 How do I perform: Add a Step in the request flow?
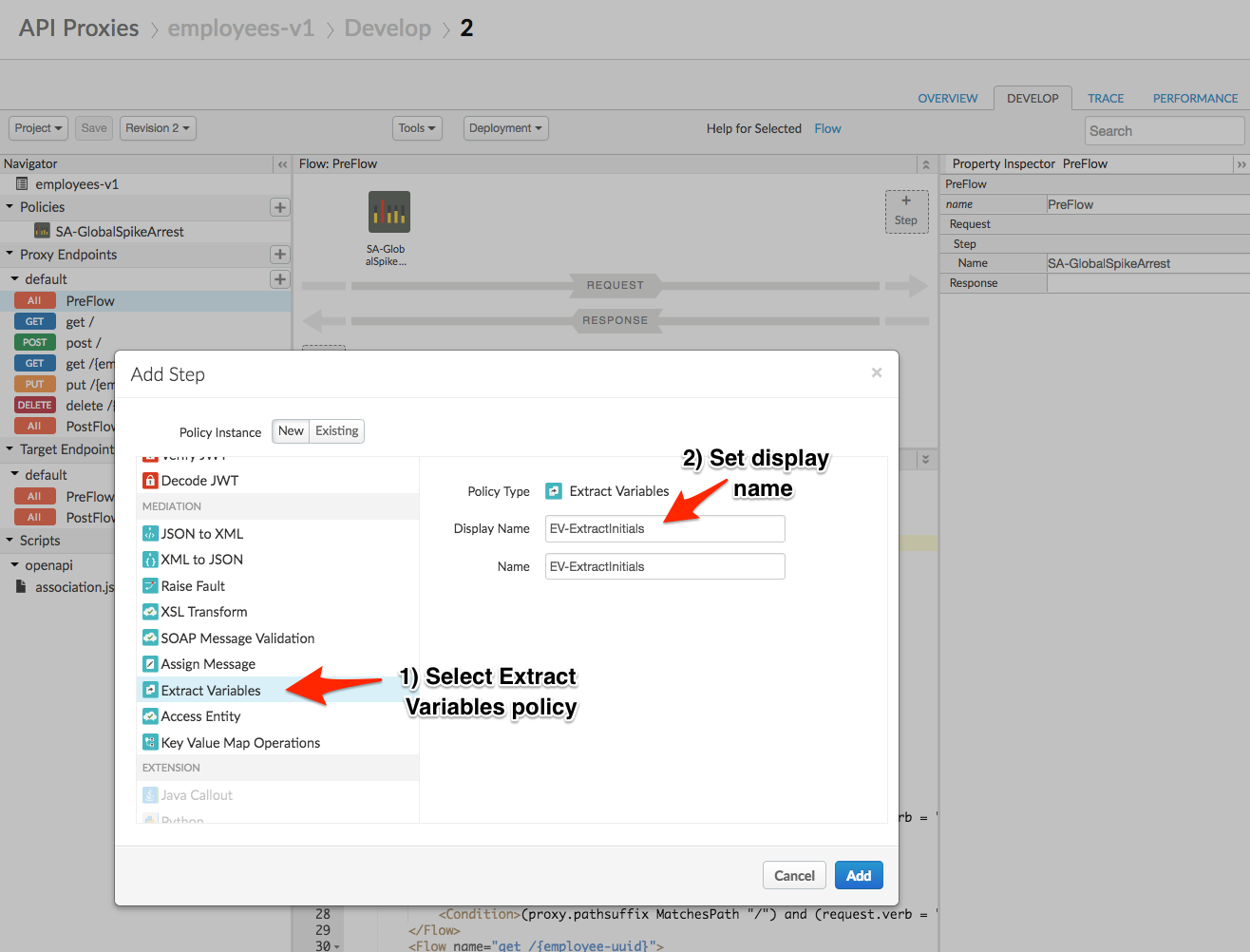click(906, 211)
